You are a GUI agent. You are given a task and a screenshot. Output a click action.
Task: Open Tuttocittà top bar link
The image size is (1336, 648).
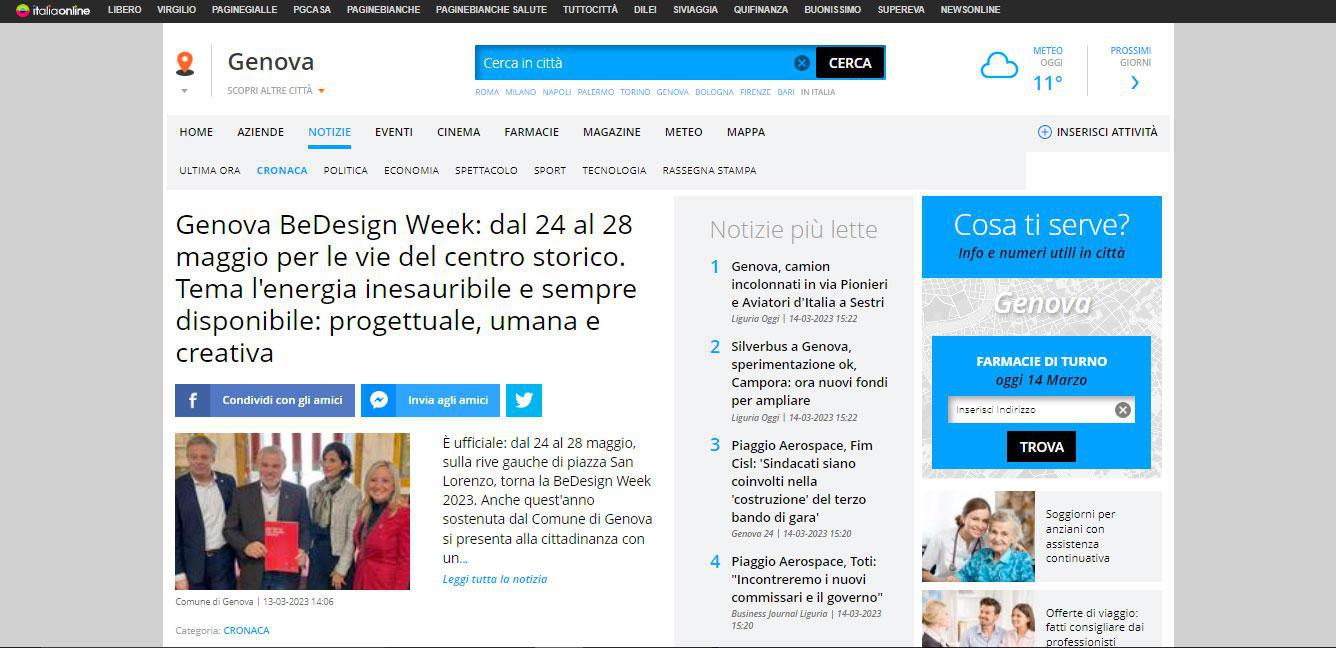(x=590, y=10)
